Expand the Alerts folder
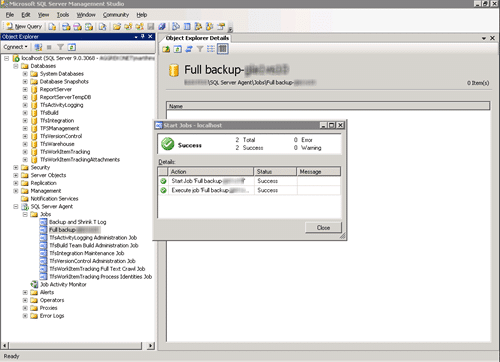Viewport: 500px width, 362px height. (25, 292)
